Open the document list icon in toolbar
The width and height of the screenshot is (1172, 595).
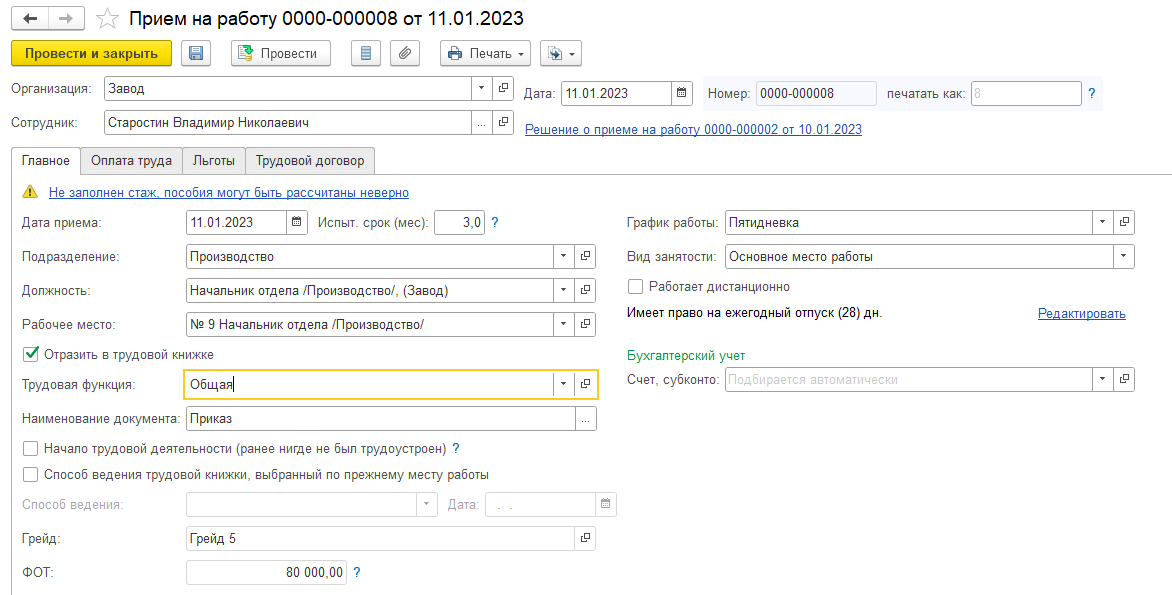[366, 53]
